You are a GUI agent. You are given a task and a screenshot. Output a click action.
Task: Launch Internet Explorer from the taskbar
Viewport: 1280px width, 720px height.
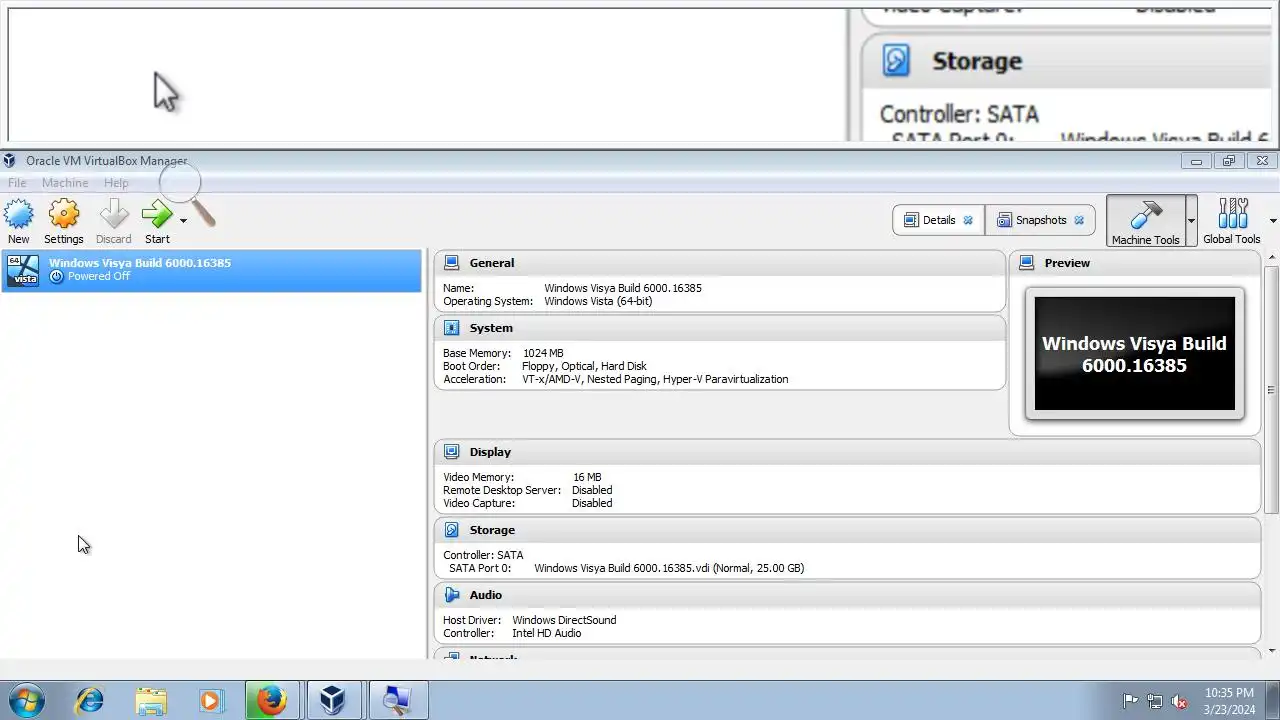(x=90, y=700)
